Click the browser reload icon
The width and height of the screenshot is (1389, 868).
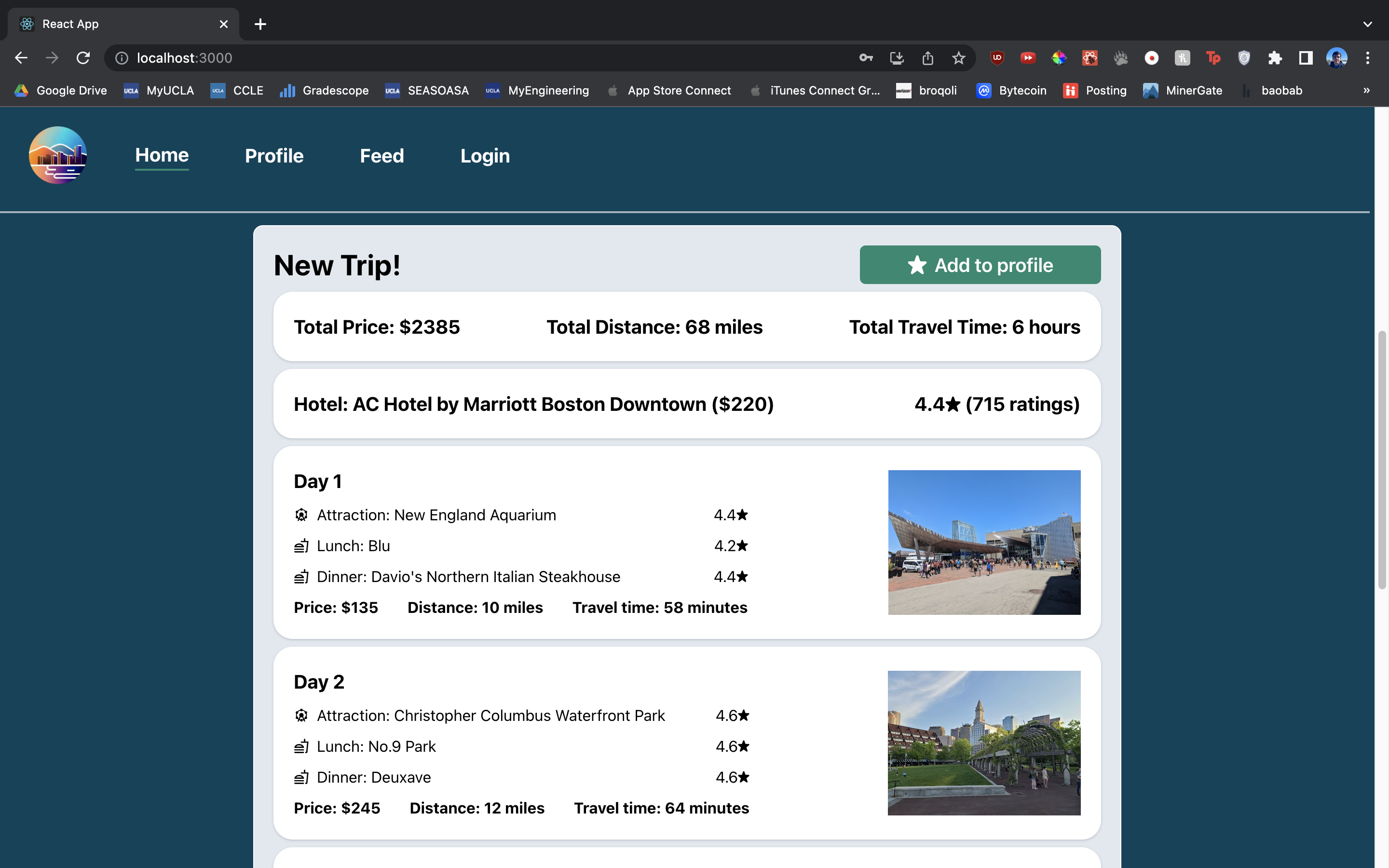point(83,58)
